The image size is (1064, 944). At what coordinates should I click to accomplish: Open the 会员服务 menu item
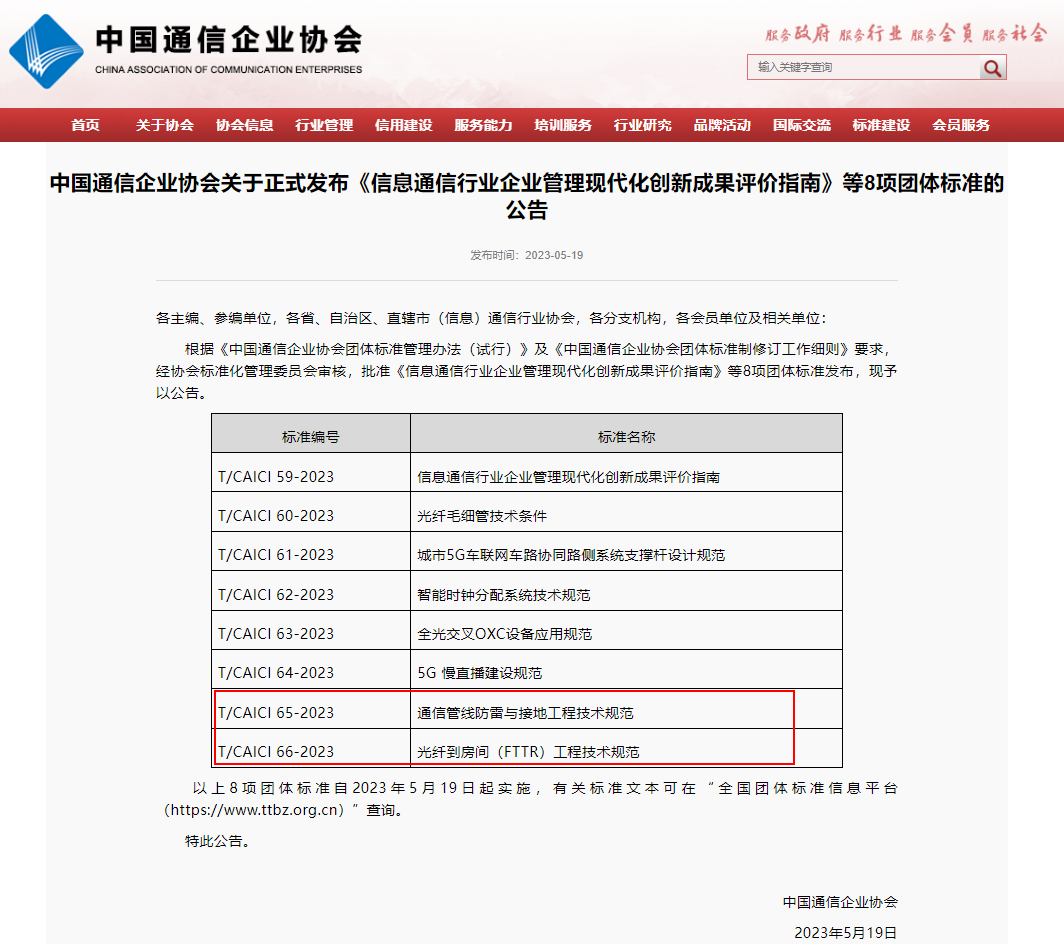(x=961, y=125)
